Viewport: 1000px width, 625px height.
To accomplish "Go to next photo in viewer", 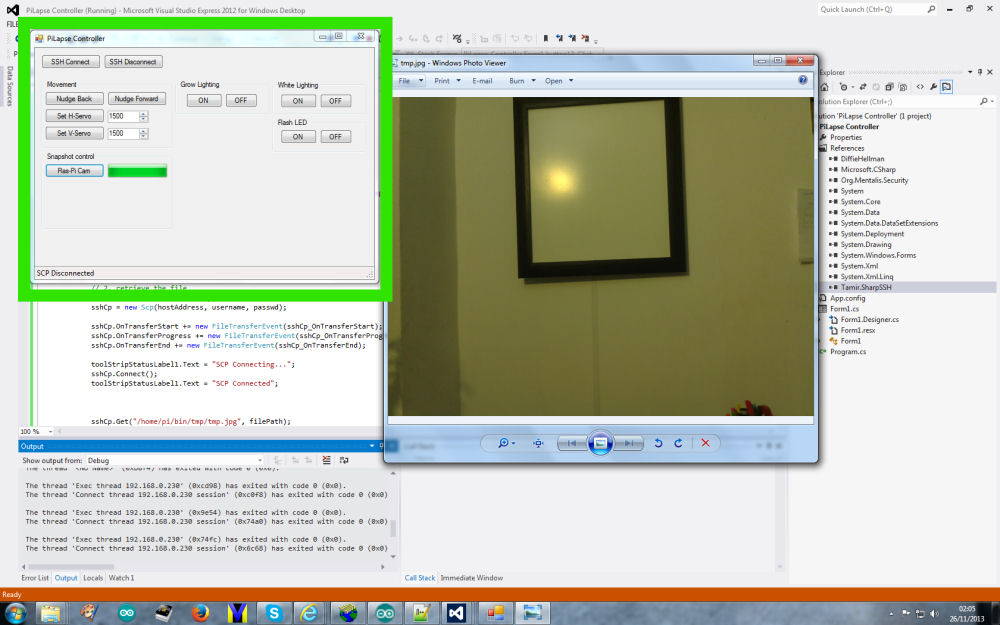I will click(x=628, y=443).
